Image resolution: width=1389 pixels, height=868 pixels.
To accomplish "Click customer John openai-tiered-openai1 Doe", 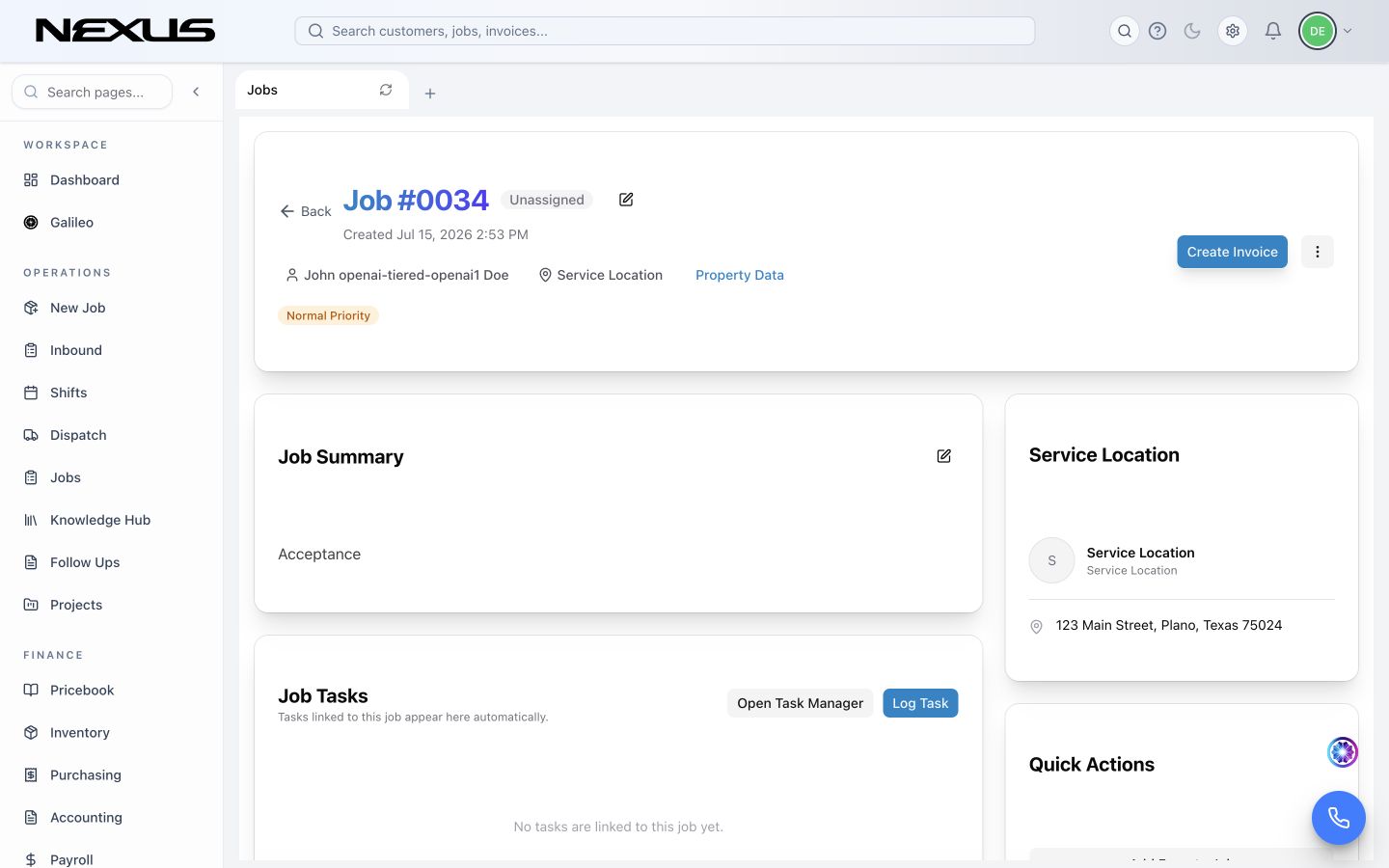I will pos(397,275).
